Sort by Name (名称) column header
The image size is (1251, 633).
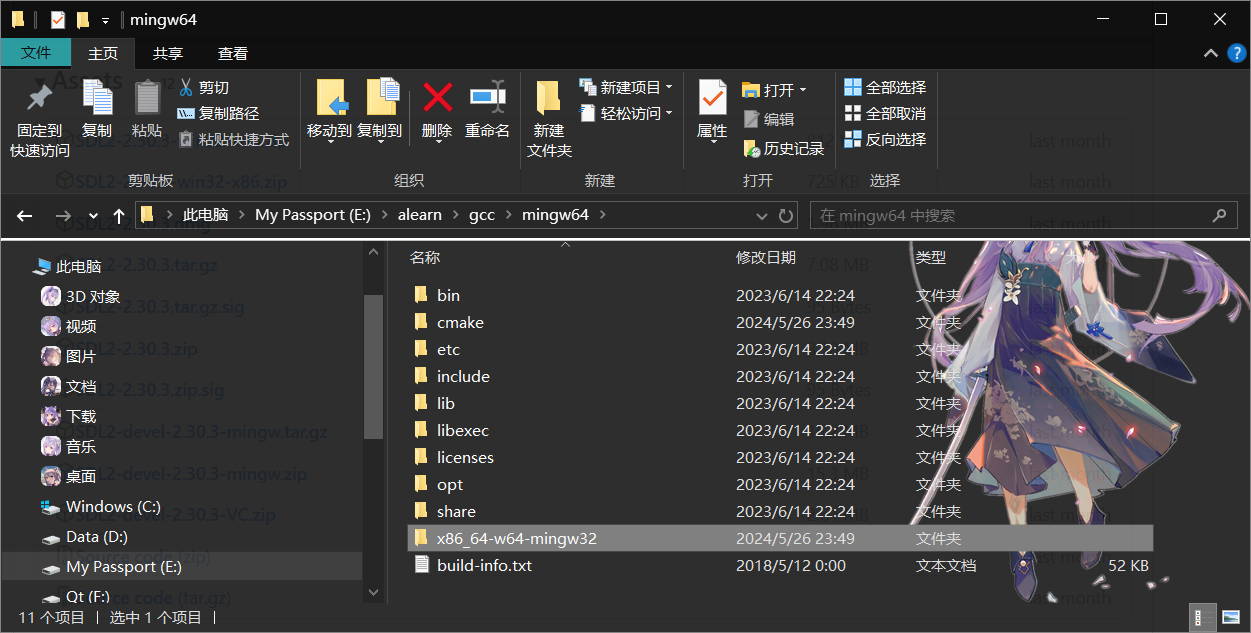click(425, 257)
